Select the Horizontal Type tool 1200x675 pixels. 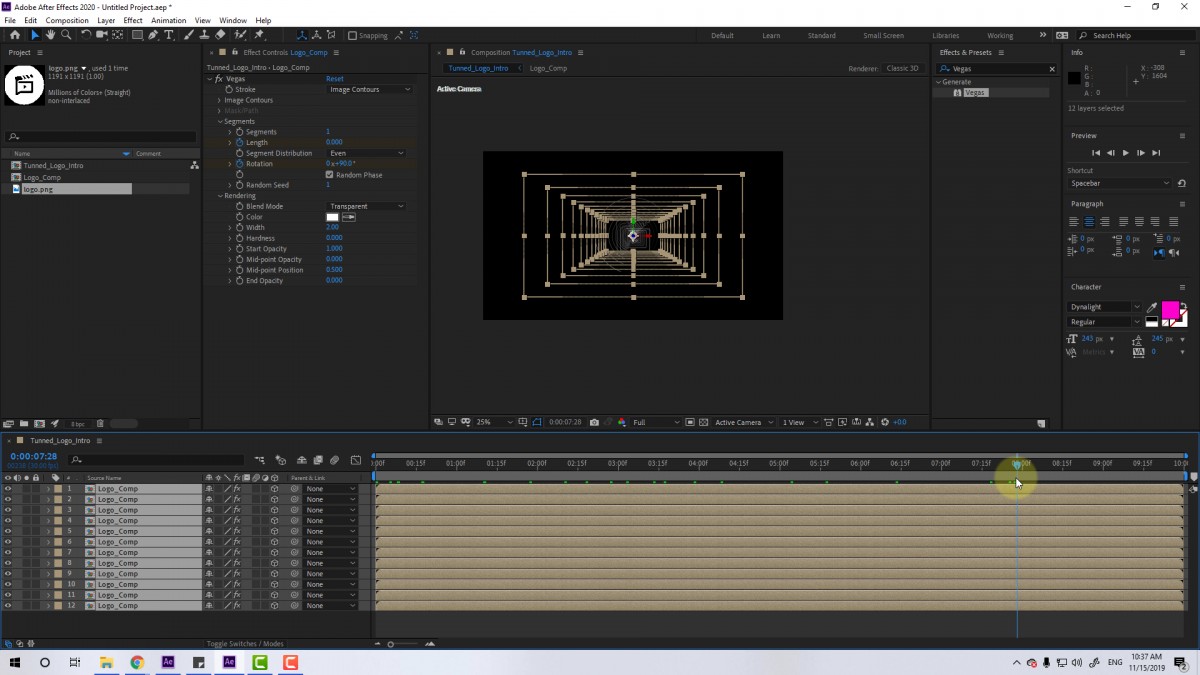[169, 35]
